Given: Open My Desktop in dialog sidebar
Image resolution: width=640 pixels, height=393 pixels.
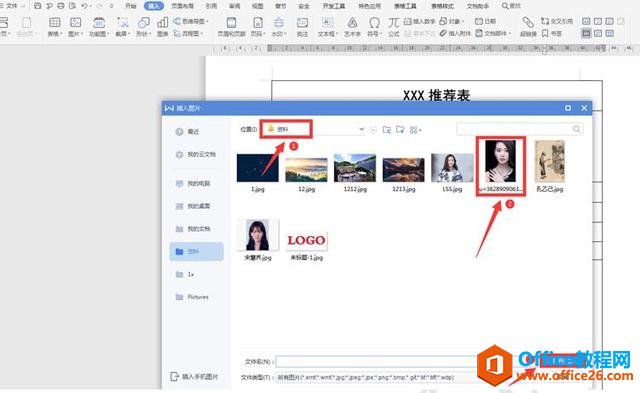Looking at the screenshot, I should tap(194, 206).
